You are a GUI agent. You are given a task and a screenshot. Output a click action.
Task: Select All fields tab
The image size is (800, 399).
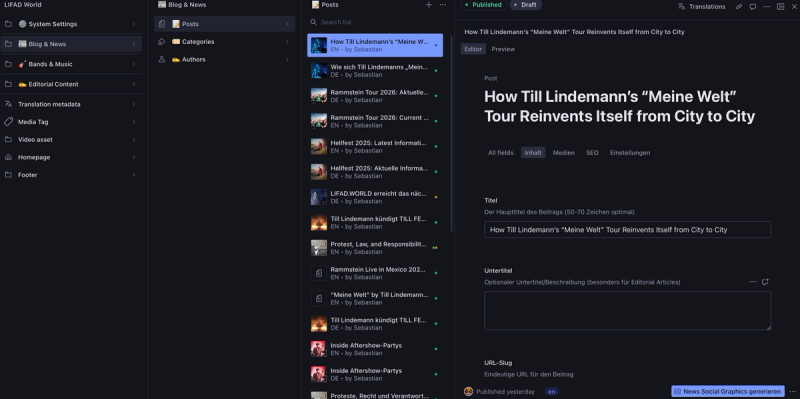click(x=501, y=153)
